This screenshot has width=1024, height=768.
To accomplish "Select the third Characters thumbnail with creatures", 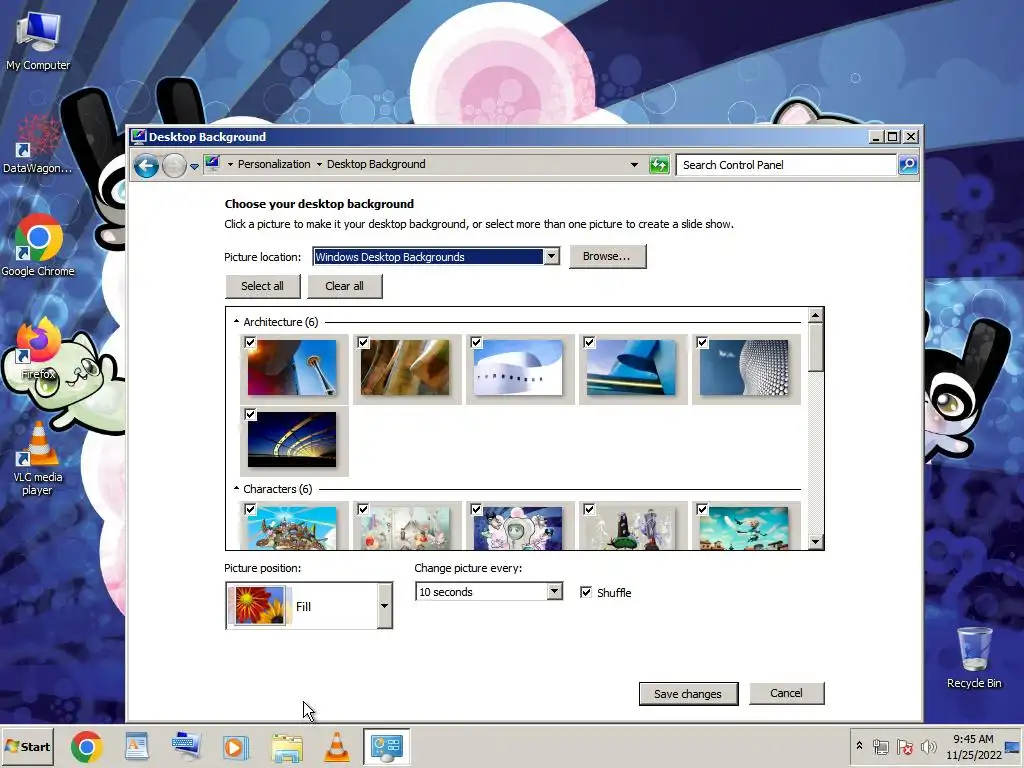I will [518, 528].
